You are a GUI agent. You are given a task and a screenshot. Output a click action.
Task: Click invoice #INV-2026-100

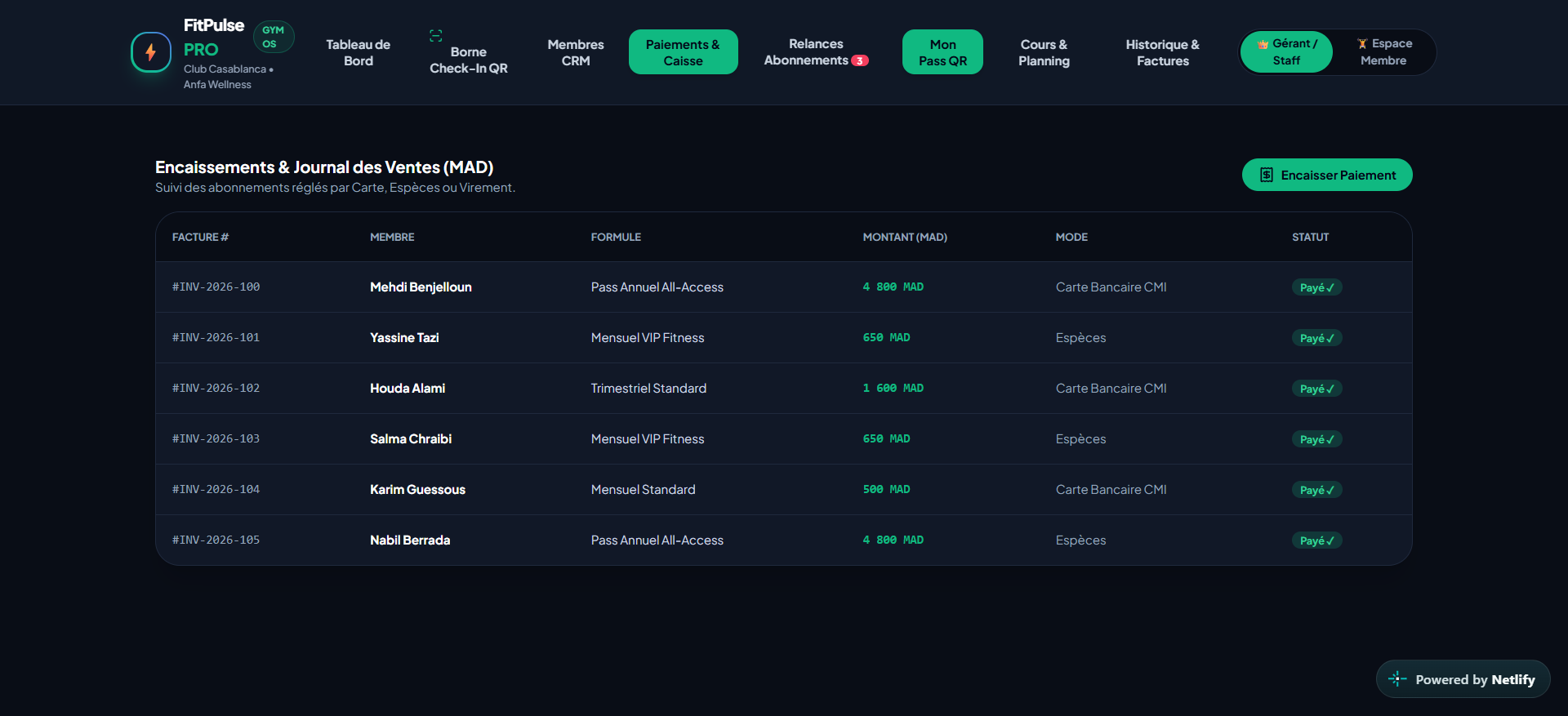tap(216, 287)
